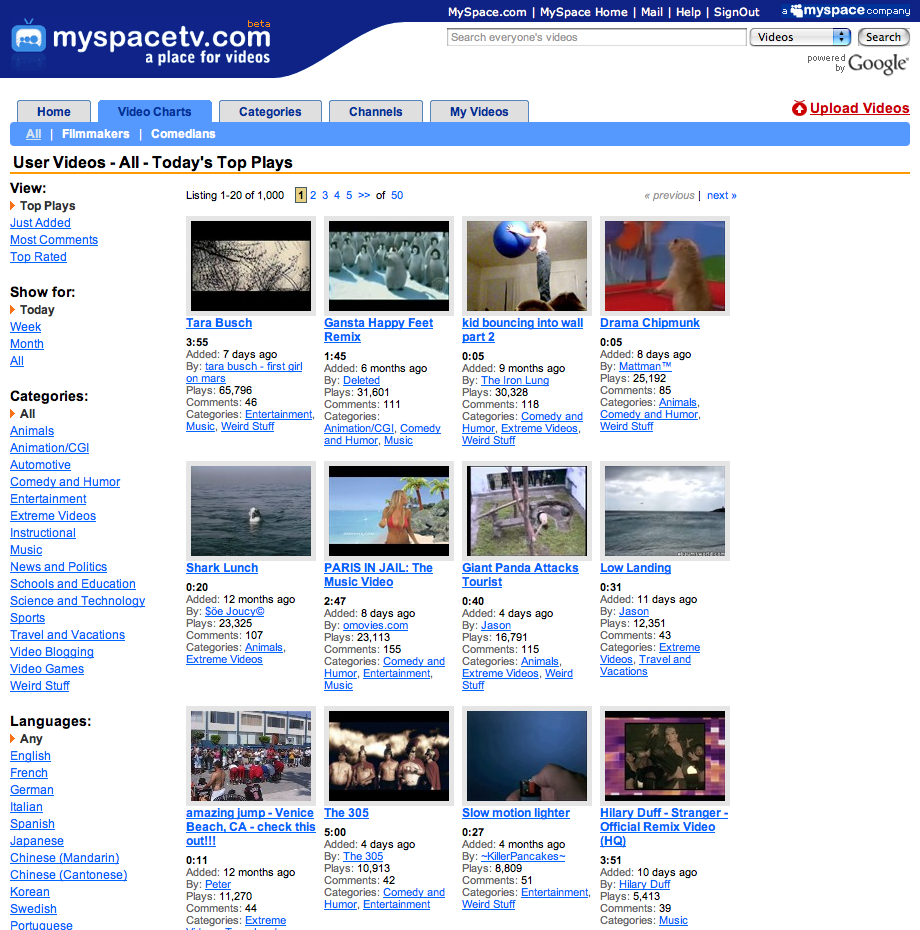Open uploader Mattman™ profile link
This screenshot has width=920, height=930.
click(645, 366)
